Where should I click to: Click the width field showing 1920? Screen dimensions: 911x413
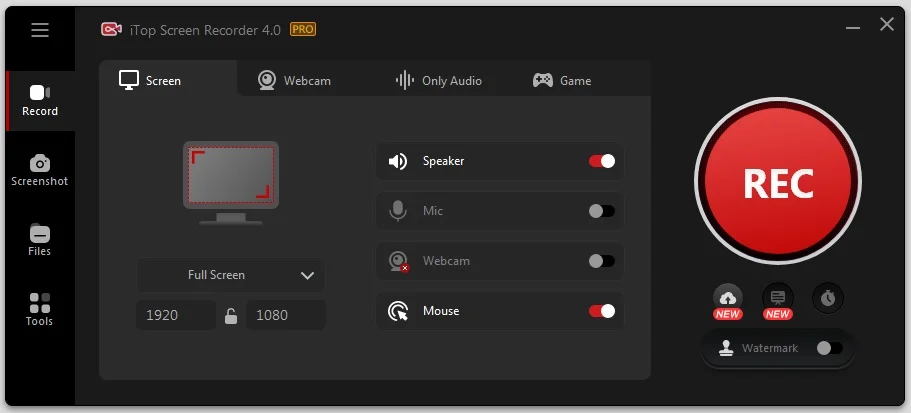176,315
